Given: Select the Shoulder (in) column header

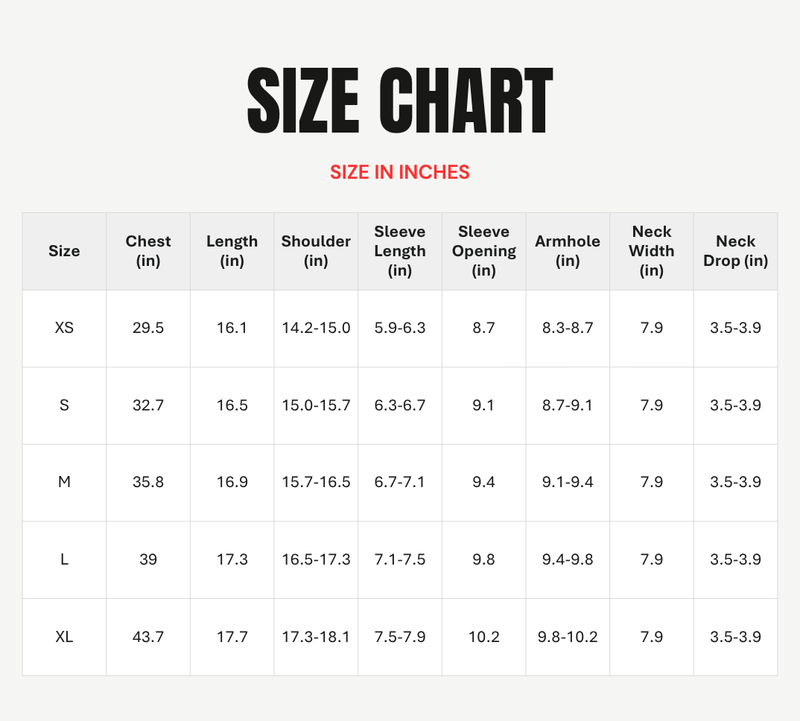Looking at the screenshot, I should [316, 251].
